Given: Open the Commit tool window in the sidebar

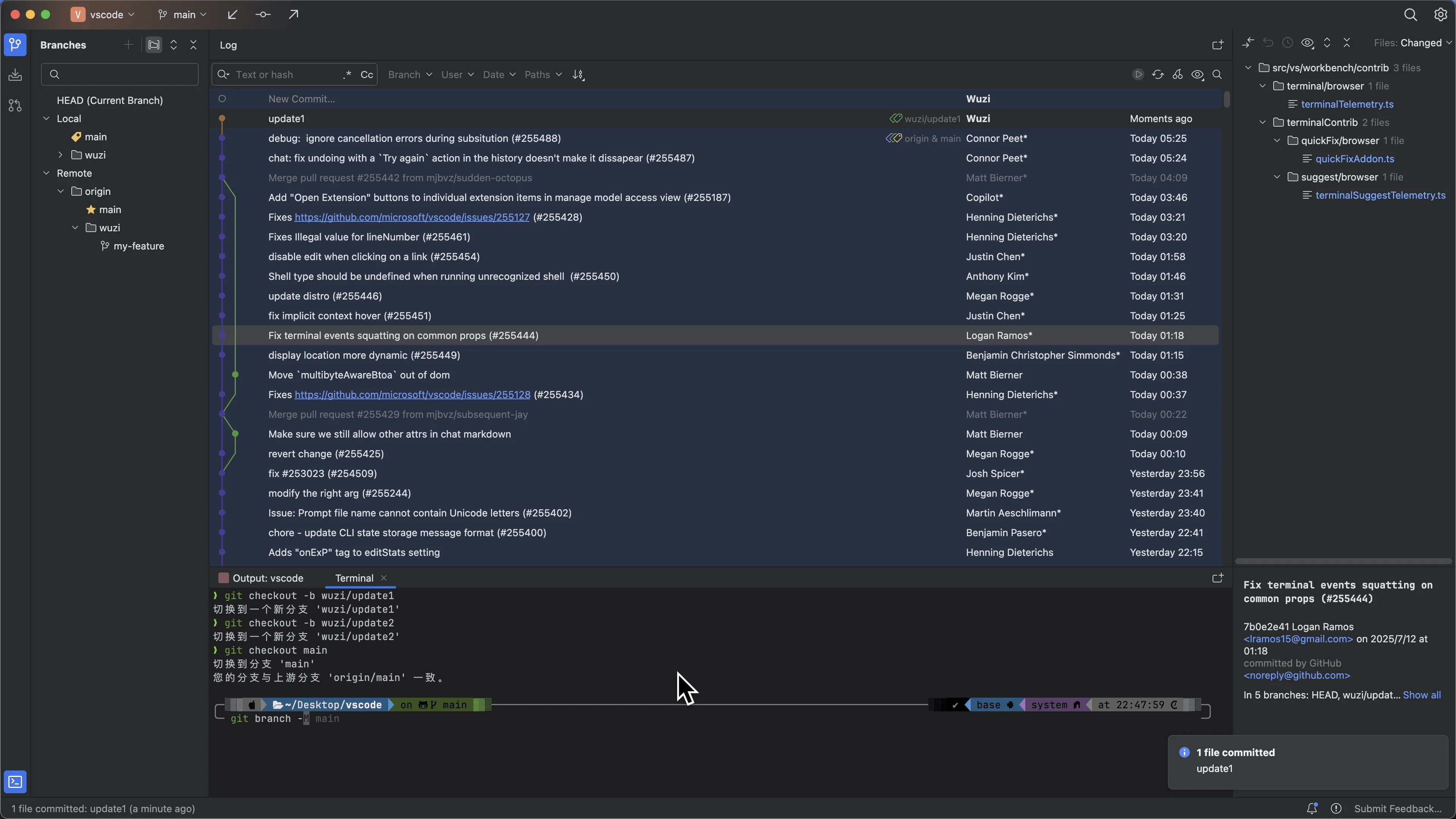Looking at the screenshot, I should pos(15,75).
